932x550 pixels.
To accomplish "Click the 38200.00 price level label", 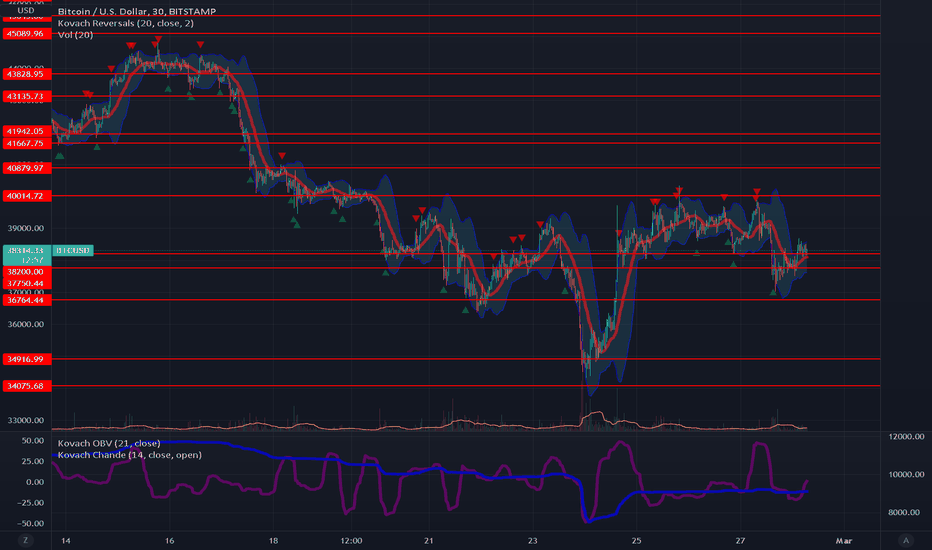I will pyautogui.click(x=27, y=271).
